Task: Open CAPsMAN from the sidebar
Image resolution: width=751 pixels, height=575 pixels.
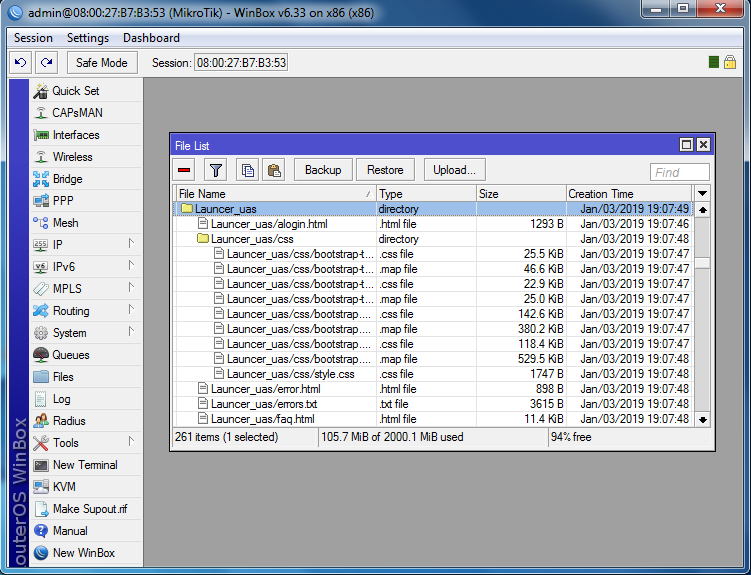Action: pyautogui.click(x=87, y=113)
